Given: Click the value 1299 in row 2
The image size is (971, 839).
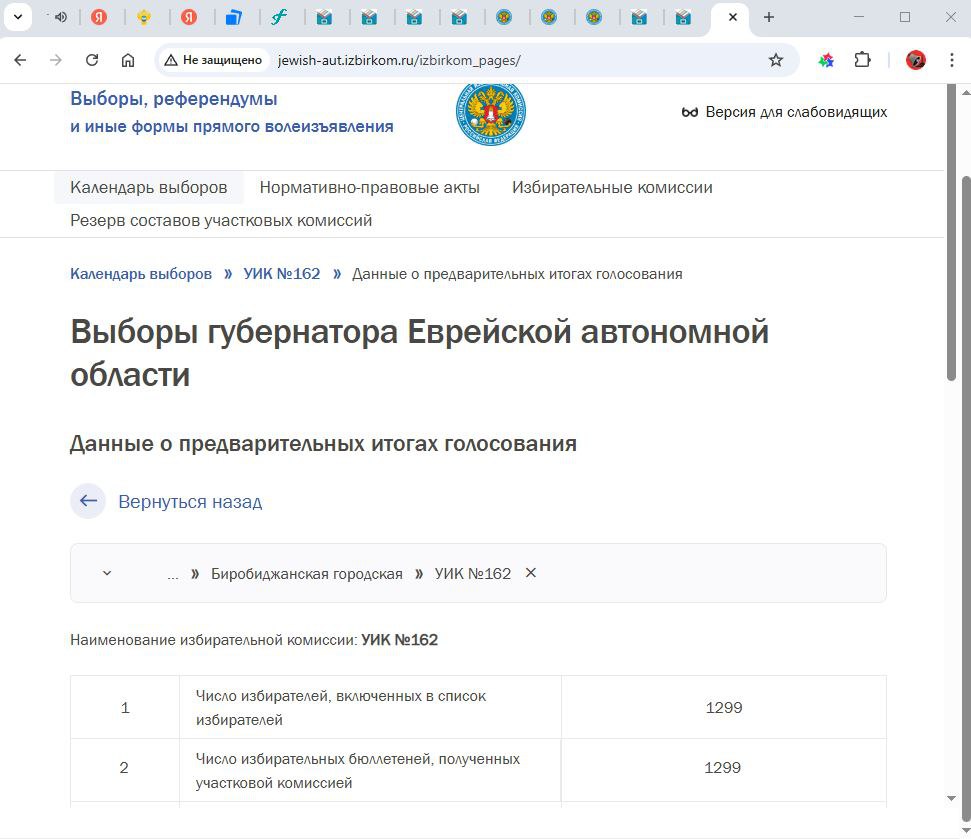Looking at the screenshot, I should click(722, 768).
